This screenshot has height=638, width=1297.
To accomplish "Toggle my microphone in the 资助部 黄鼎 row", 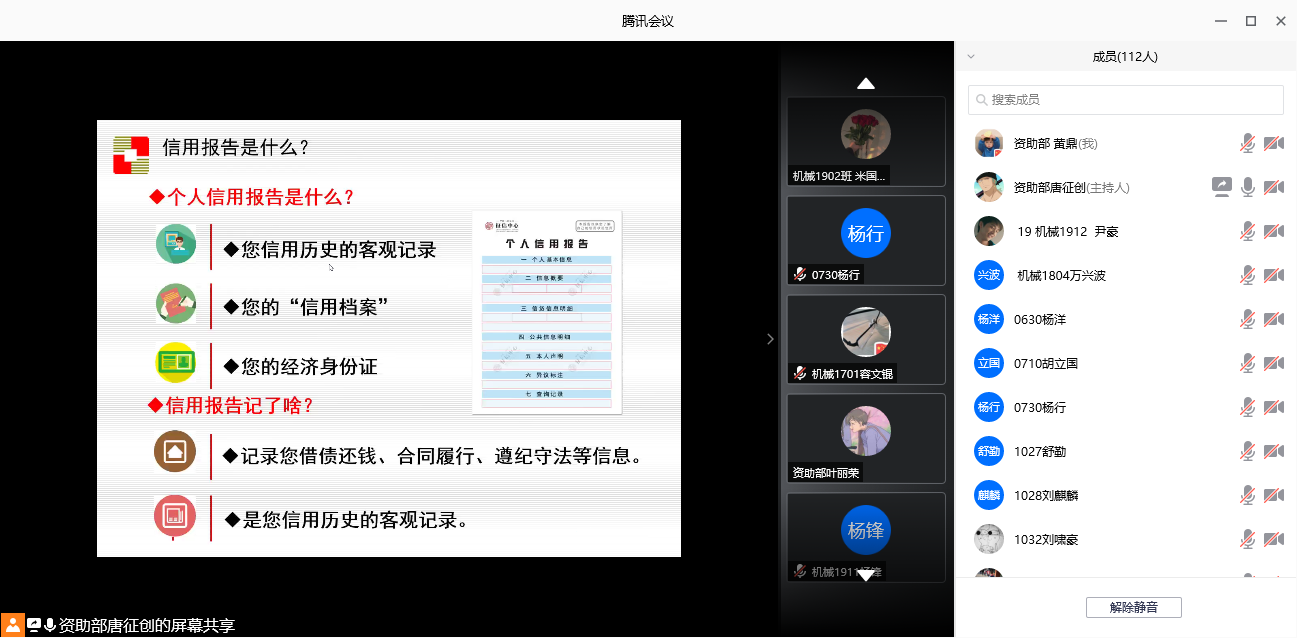I will [1247, 143].
